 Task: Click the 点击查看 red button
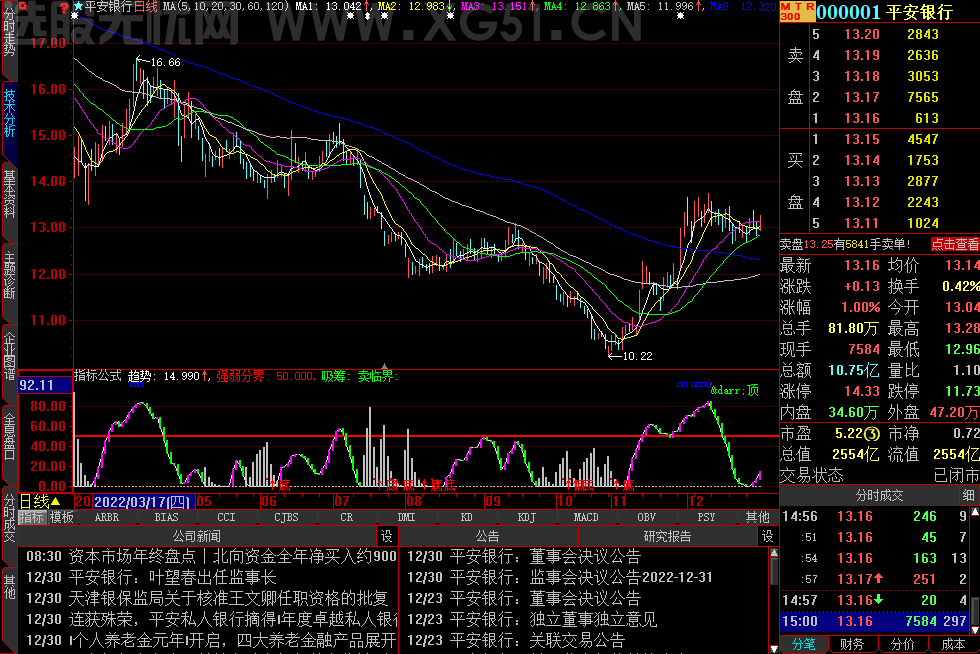(955, 244)
